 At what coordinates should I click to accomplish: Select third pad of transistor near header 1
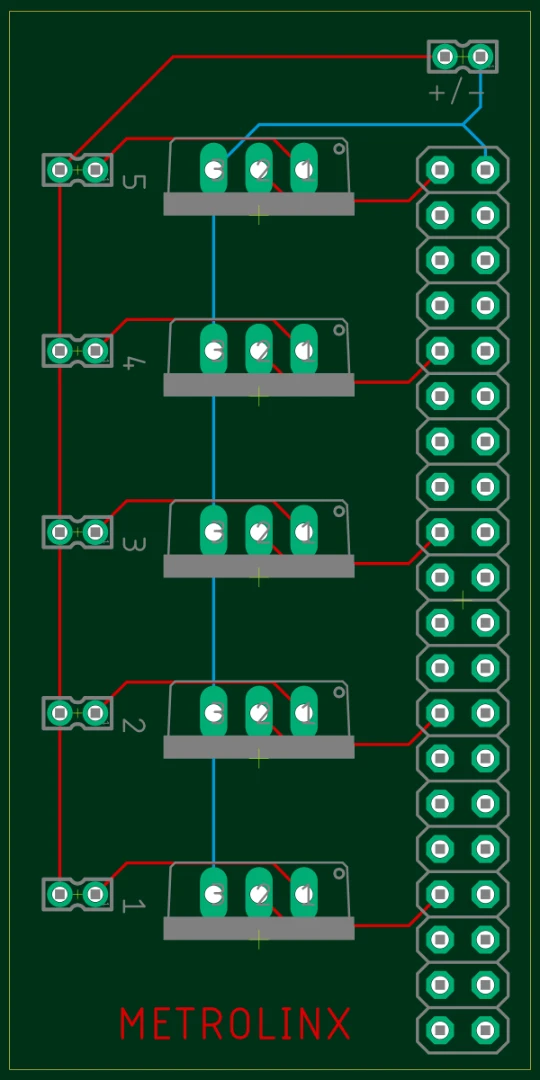(x=304, y=893)
